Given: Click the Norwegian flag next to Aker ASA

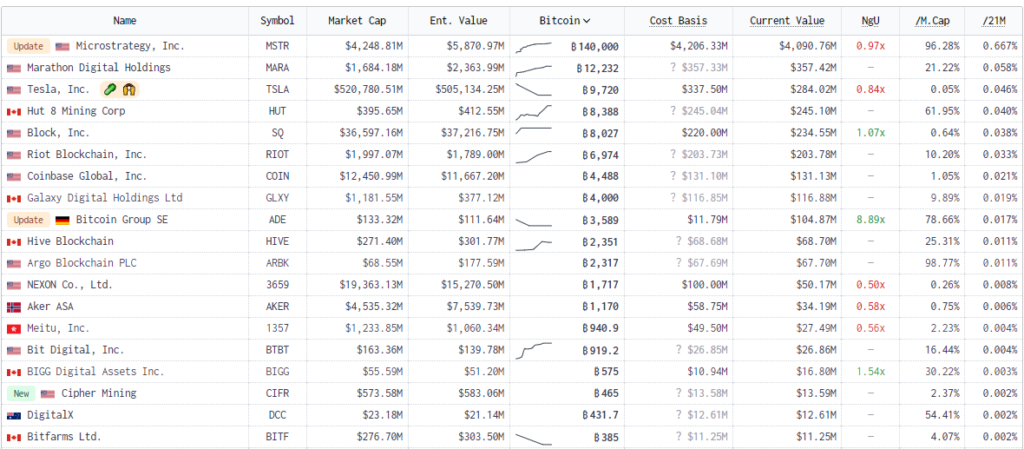Looking at the screenshot, I should pos(13,307).
